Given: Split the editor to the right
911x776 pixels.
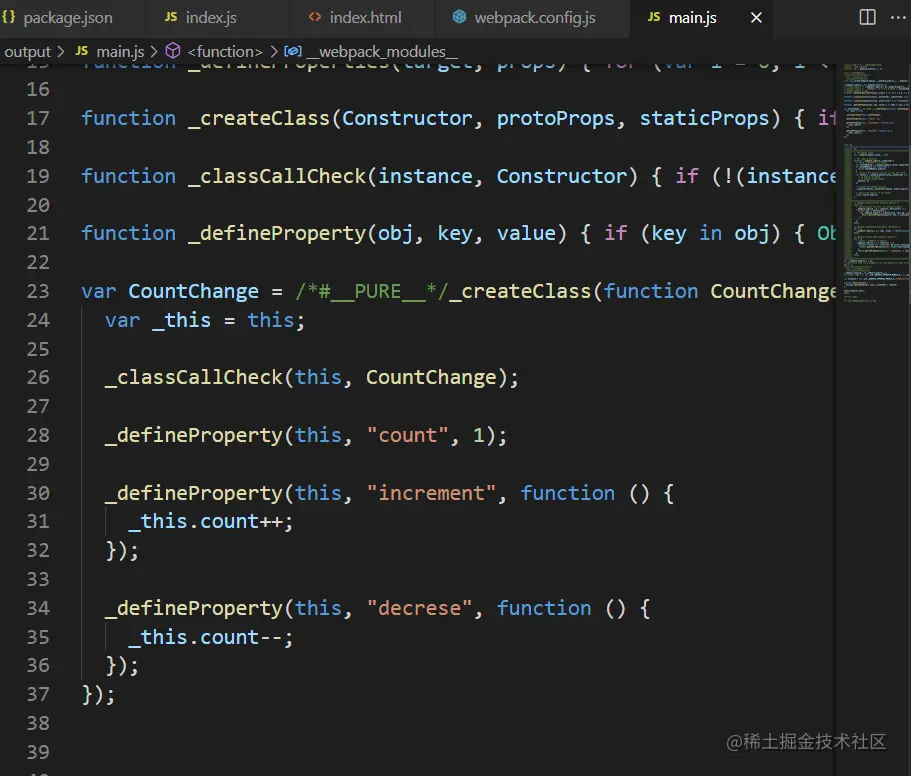Looking at the screenshot, I should pyautogui.click(x=867, y=17).
